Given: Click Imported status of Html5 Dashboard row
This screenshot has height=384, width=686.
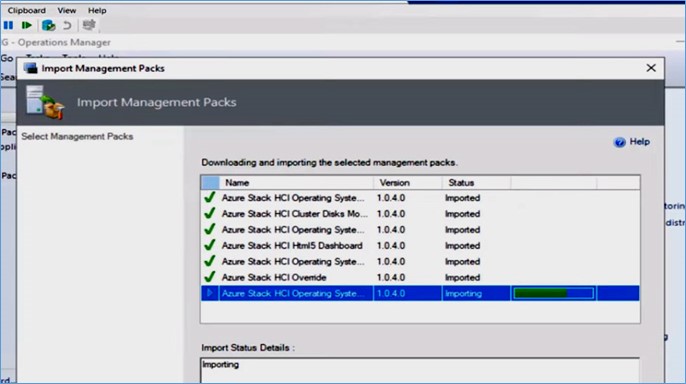Looking at the screenshot, I should (x=462, y=246).
